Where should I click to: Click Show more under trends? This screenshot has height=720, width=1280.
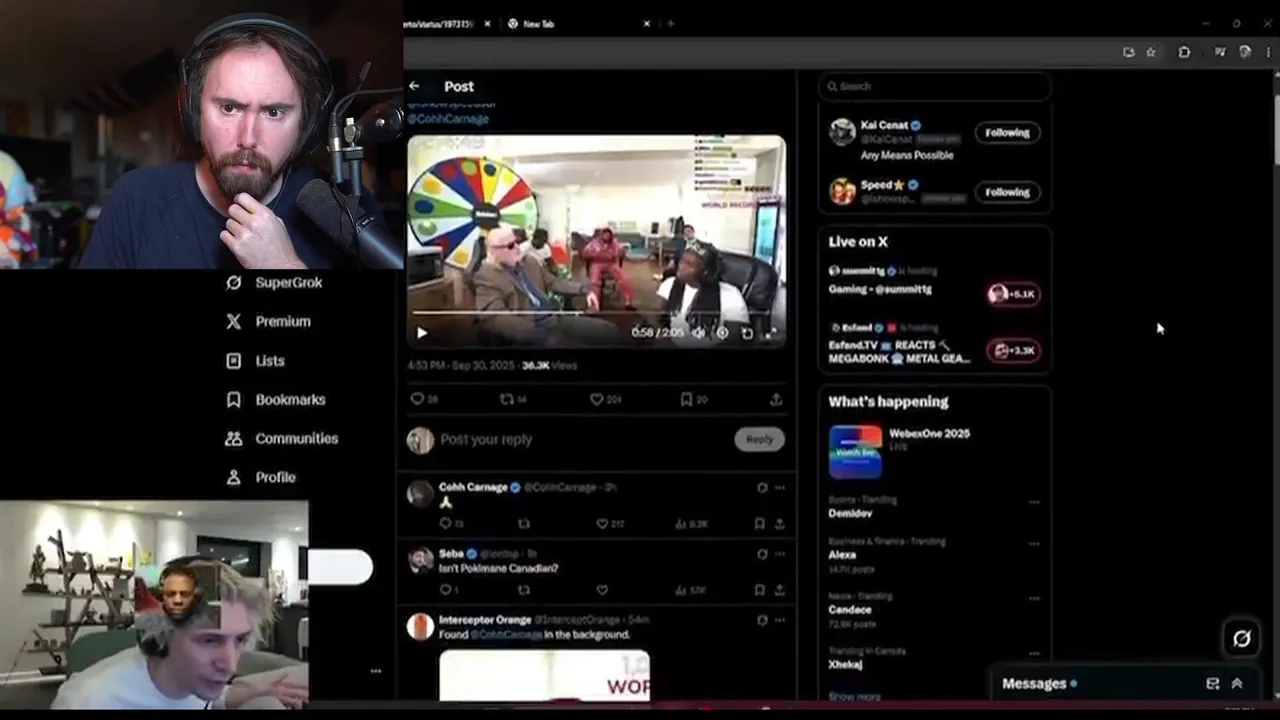855,696
